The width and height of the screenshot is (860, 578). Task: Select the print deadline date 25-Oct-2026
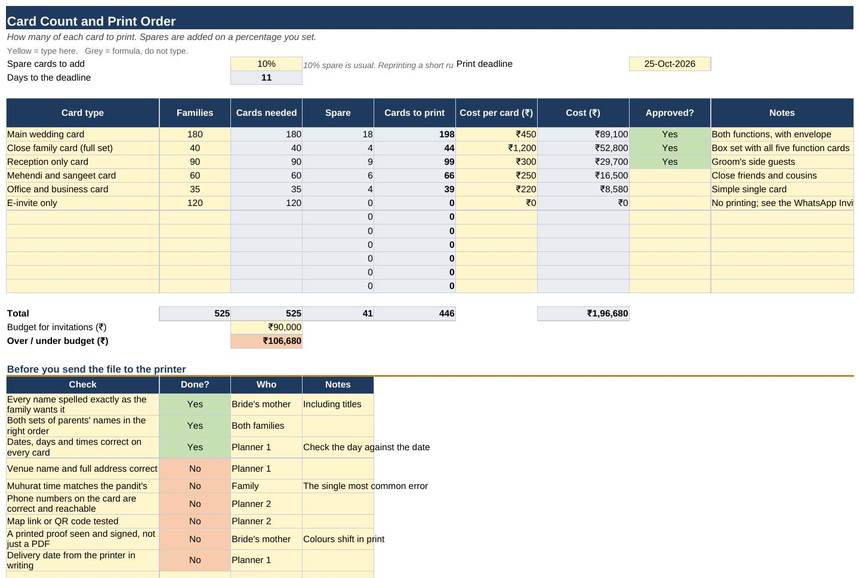(x=670, y=64)
